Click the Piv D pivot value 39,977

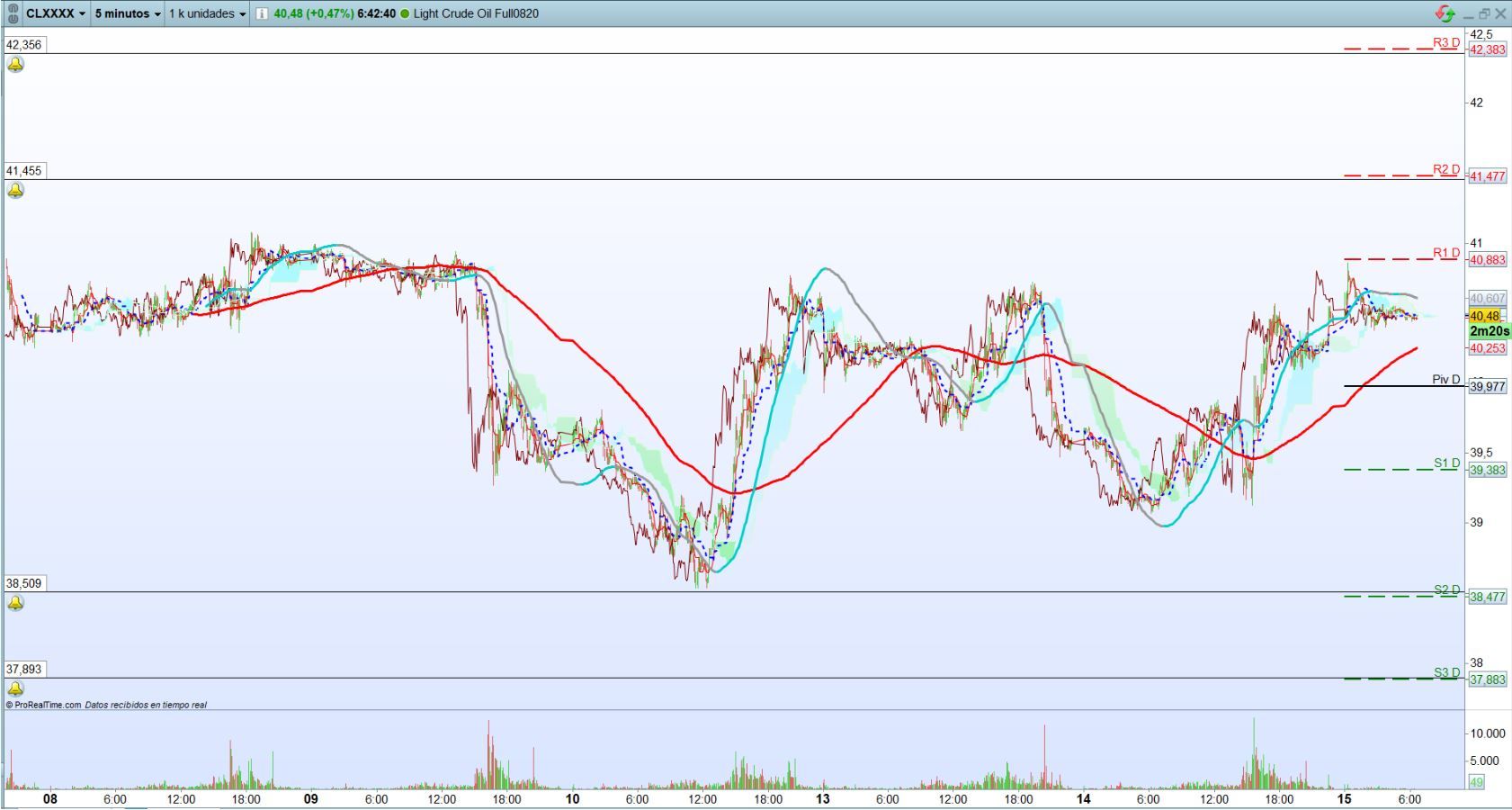coord(1487,387)
